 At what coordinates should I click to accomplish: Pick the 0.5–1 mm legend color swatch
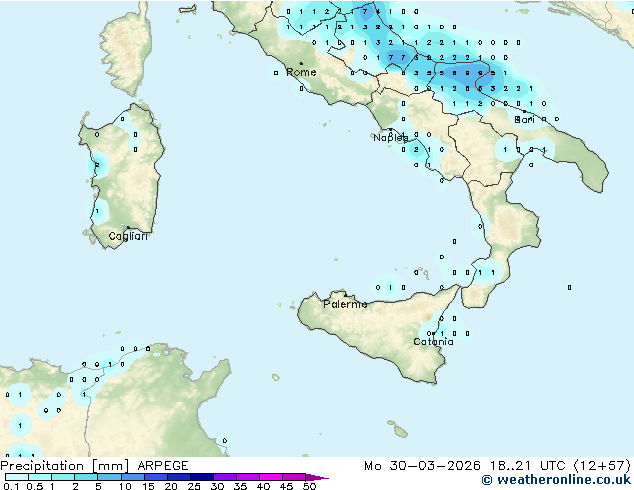pos(40,477)
